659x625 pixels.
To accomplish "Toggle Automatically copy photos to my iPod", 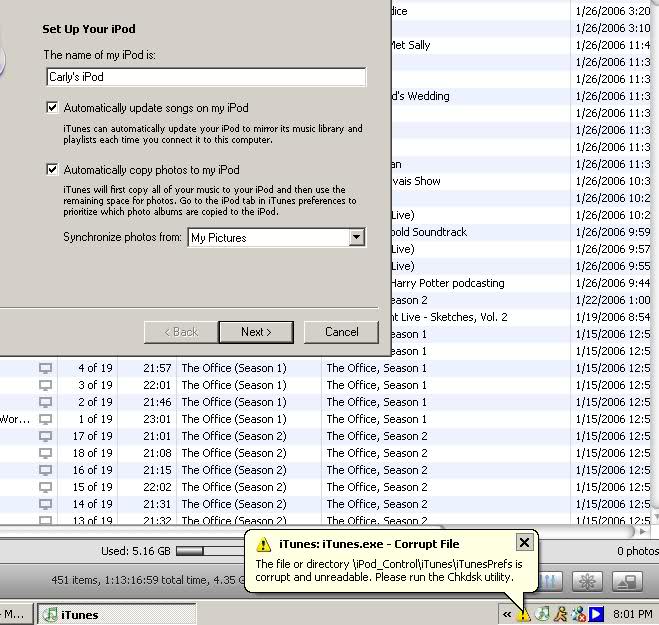I will pyautogui.click(x=52, y=169).
